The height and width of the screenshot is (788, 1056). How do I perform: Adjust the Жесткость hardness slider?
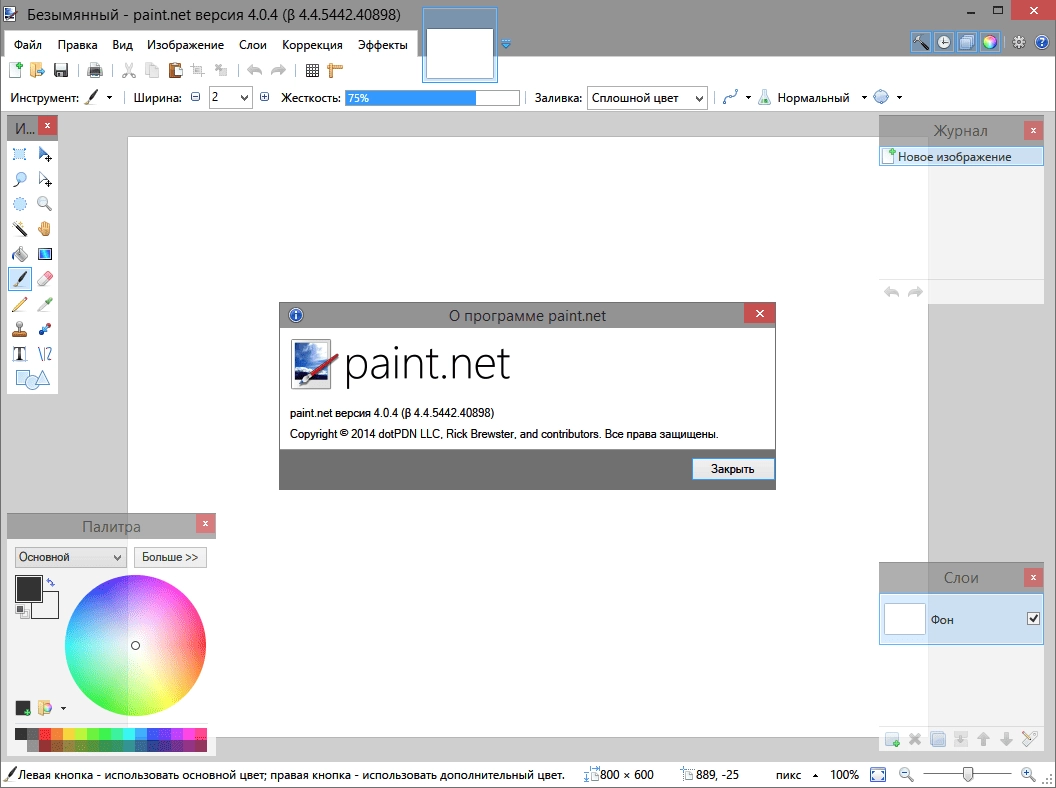432,98
